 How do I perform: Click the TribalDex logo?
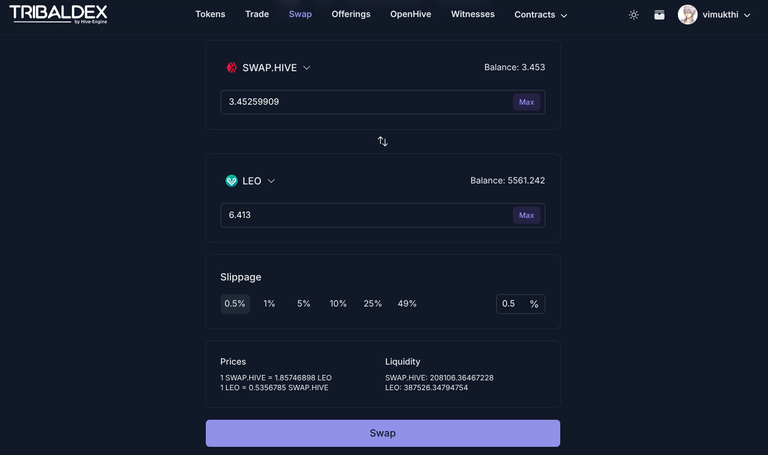pos(58,14)
